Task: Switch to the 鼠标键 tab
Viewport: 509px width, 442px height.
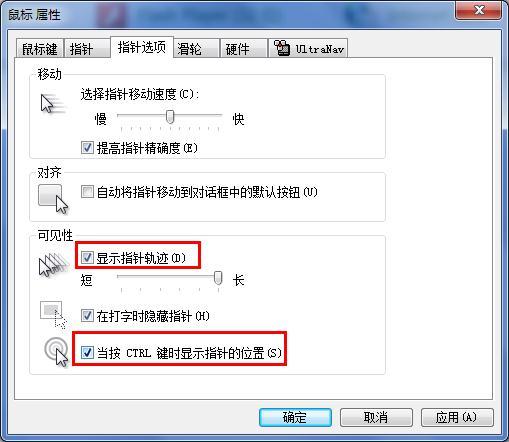Action: pyautogui.click(x=40, y=49)
